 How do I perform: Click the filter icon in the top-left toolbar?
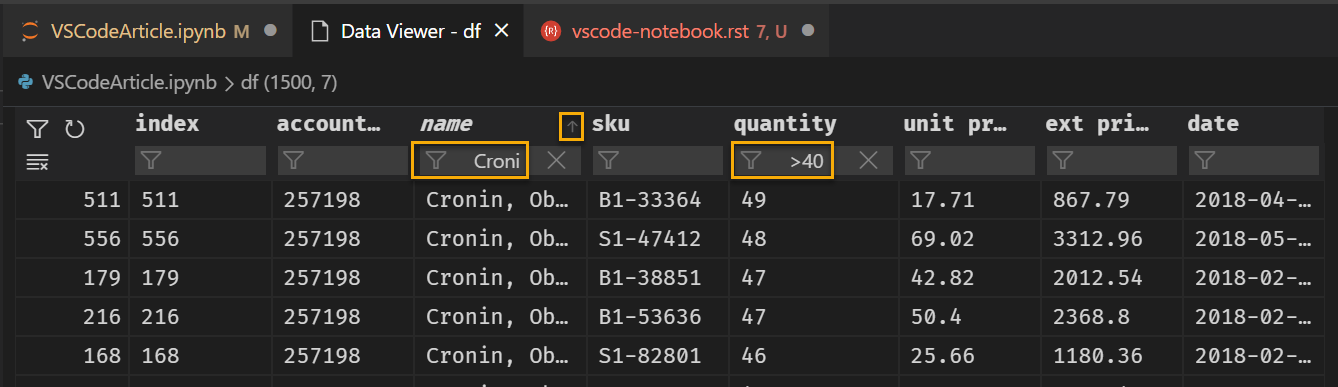pyautogui.click(x=37, y=129)
